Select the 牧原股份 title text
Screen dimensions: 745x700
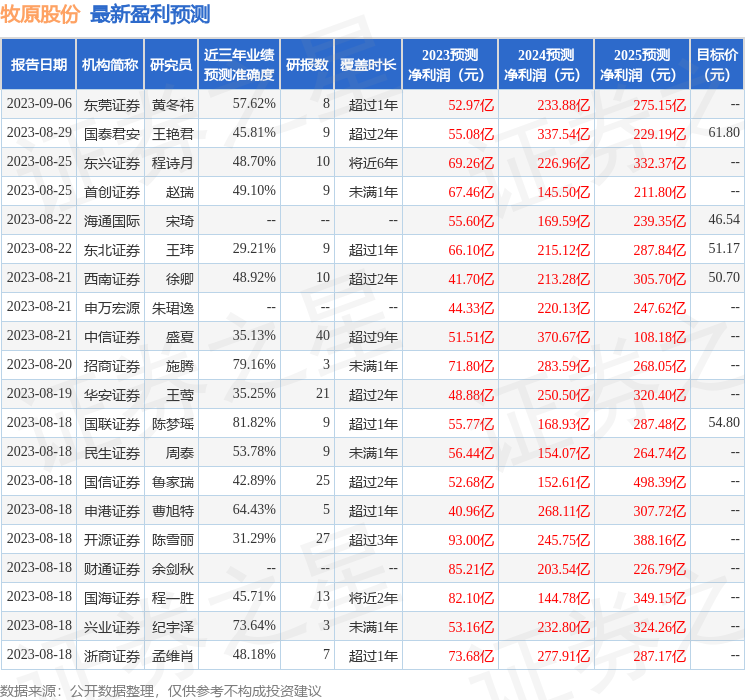(x=39, y=14)
